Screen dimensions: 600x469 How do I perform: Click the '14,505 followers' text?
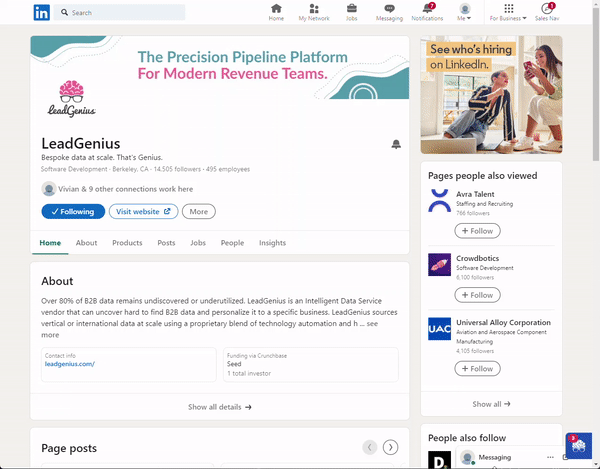(x=177, y=169)
